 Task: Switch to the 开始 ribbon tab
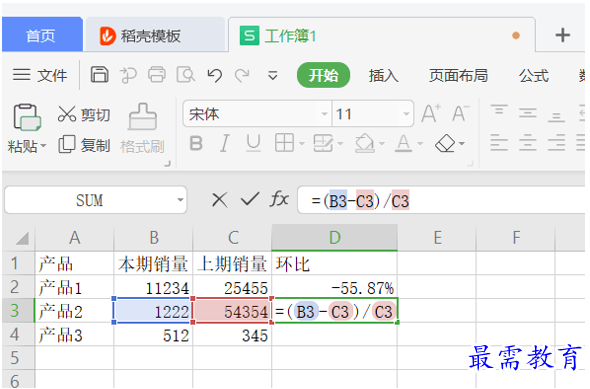tap(323, 75)
